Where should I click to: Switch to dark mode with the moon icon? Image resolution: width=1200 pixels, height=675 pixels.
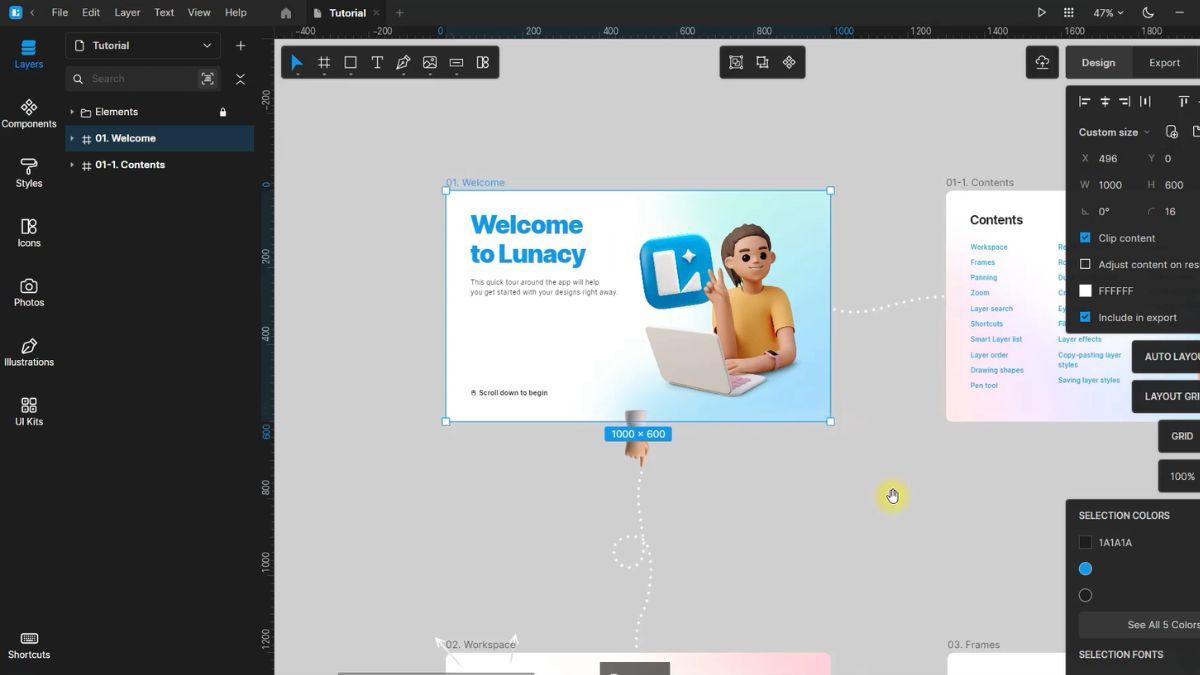pos(1148,13)
